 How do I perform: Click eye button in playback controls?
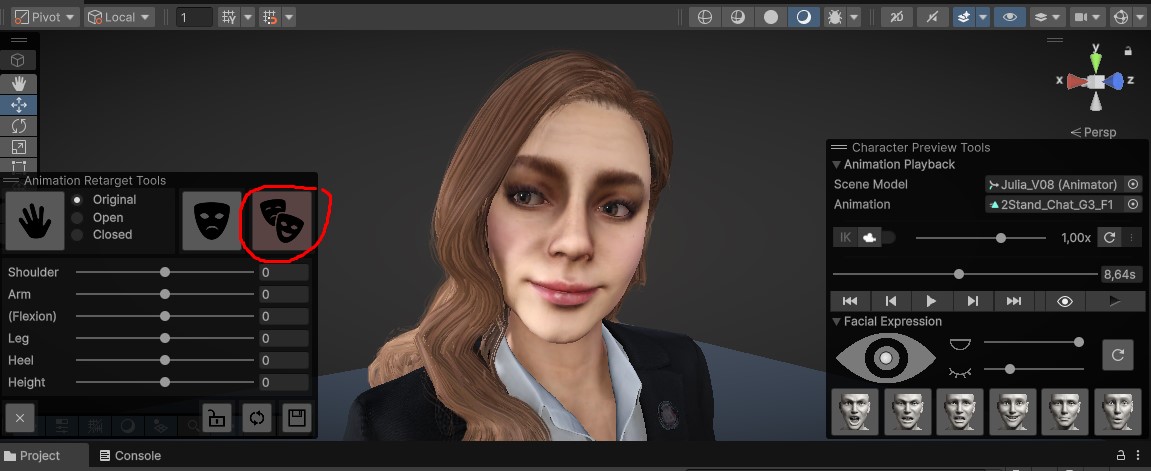(x=1064, y=301)
